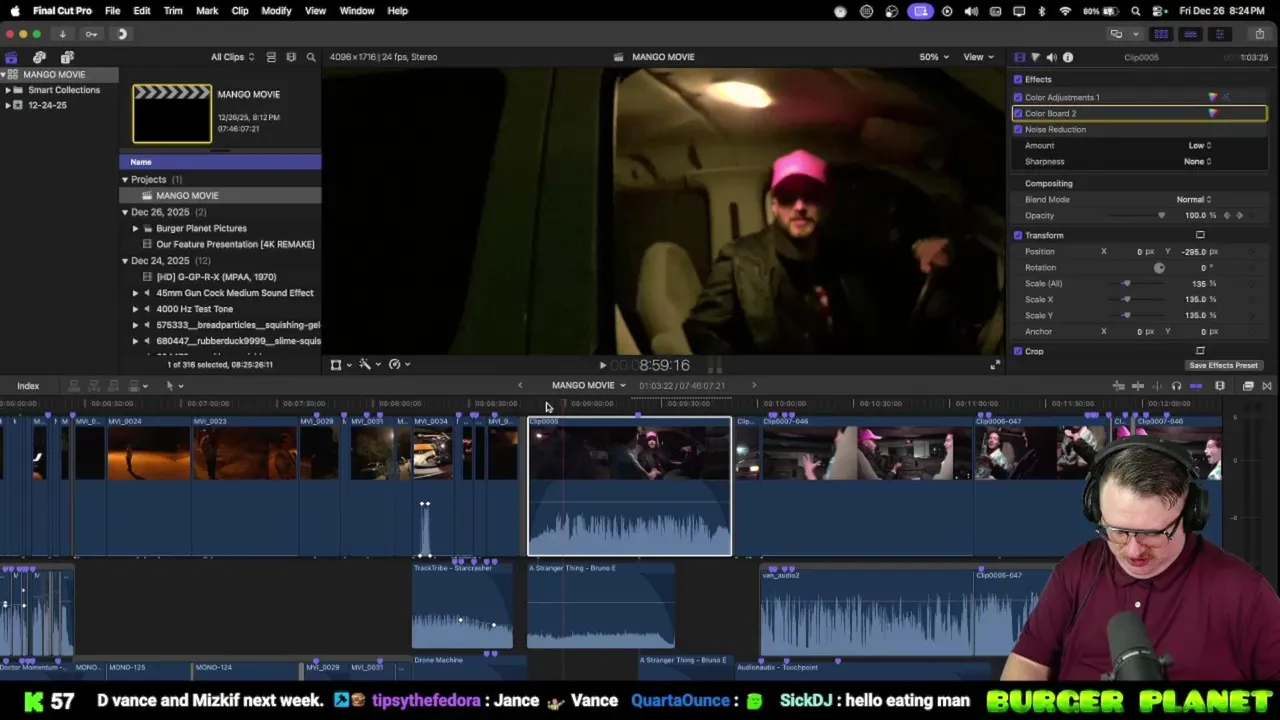Click the Crop onscreen controls icon
This screenshot has width=1280, height=720.
tap(1200, 351)
